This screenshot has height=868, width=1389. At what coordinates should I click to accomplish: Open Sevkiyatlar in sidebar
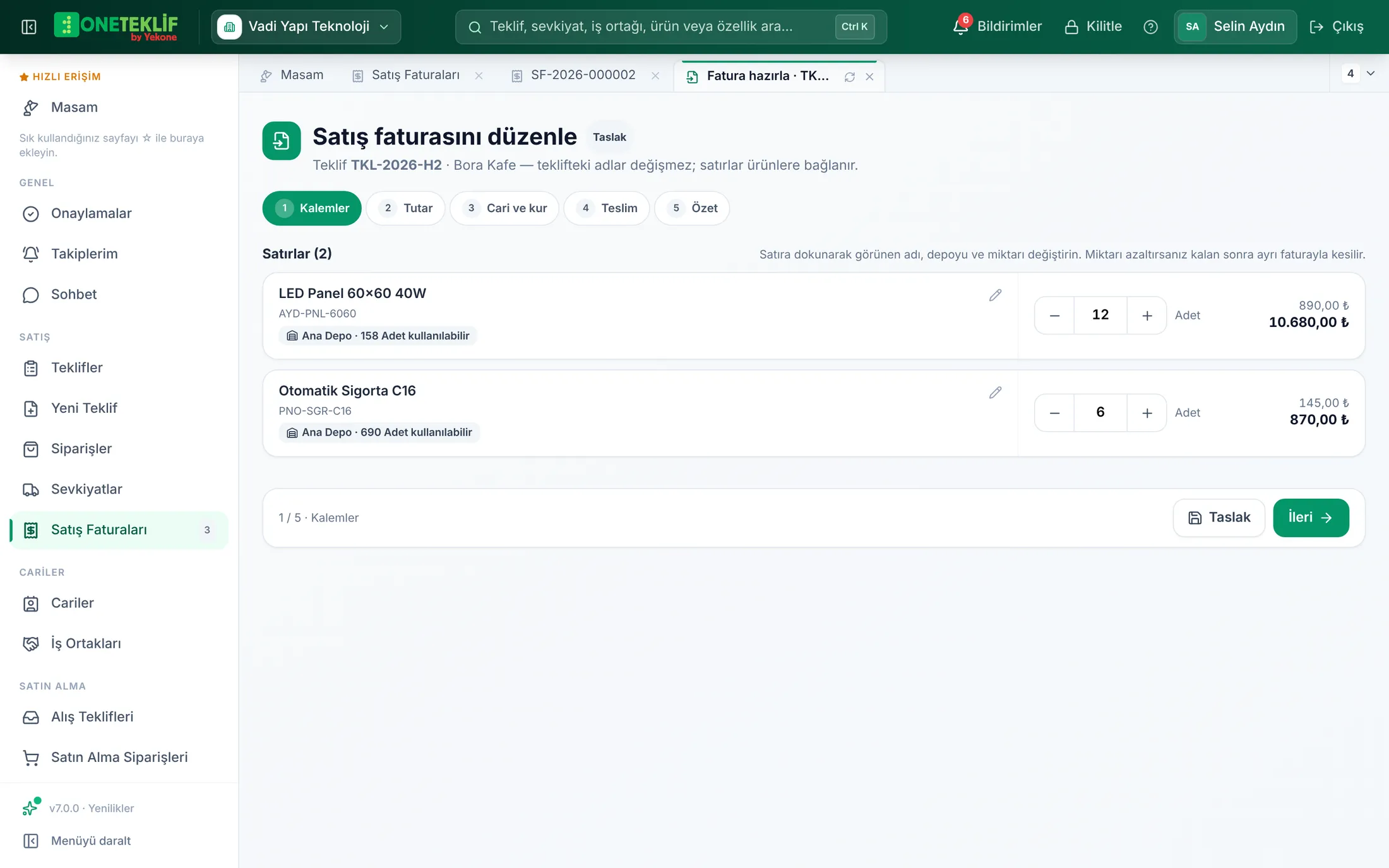(119, 489)
